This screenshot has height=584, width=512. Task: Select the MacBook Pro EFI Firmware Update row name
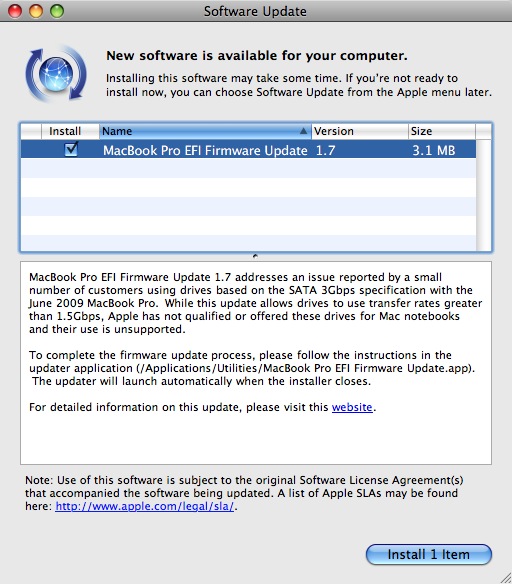pos(205,150)
